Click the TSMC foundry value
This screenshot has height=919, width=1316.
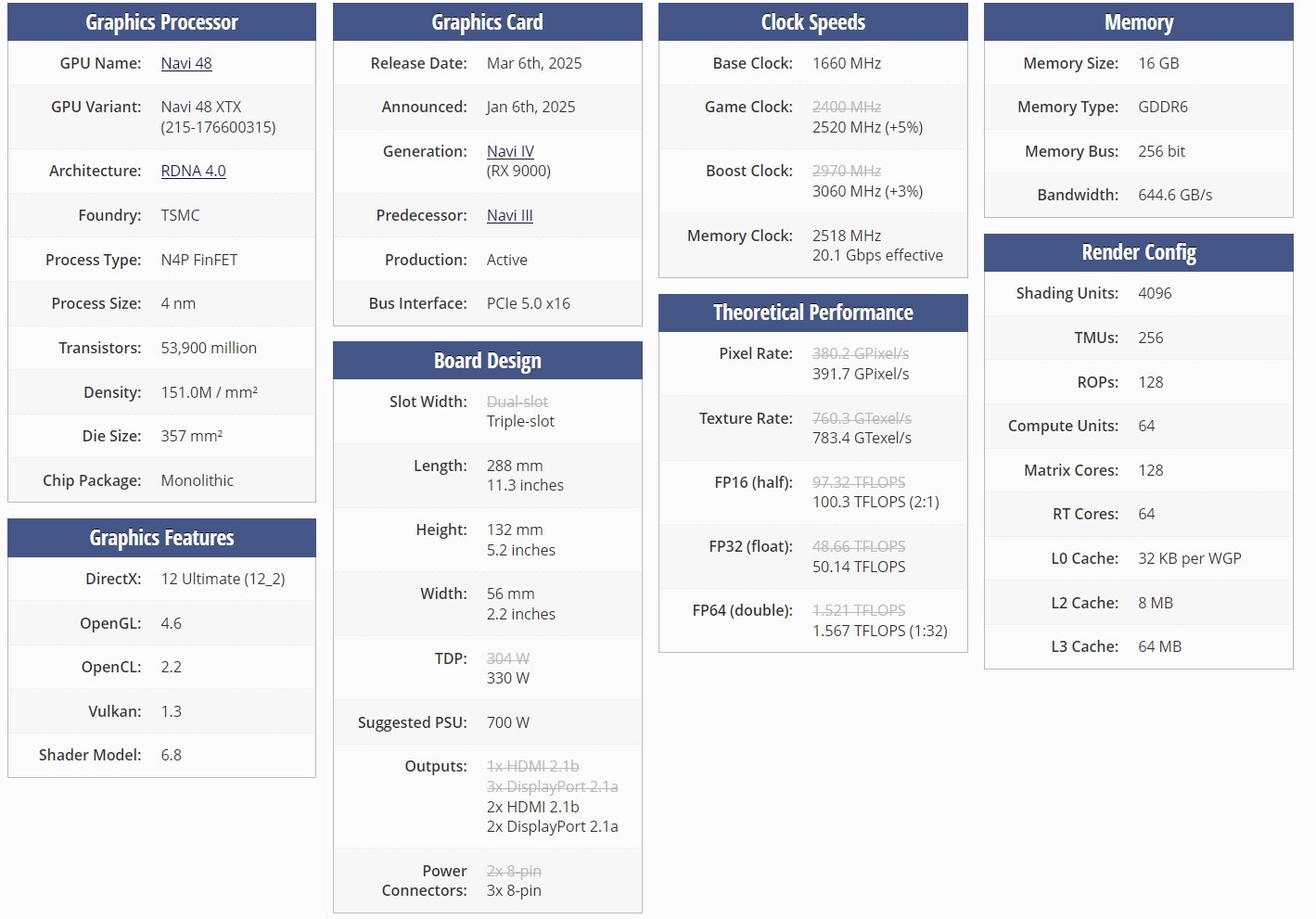[x=180, y=215]
